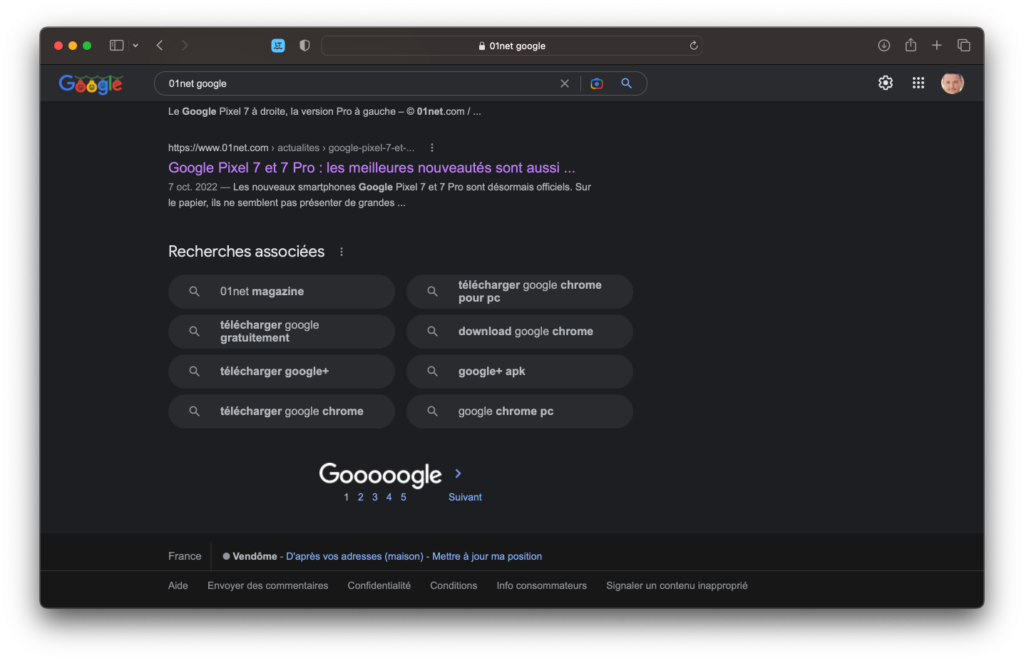Show Safari downloads
The height and width of the screenshot is (661, 1024).
884,45
